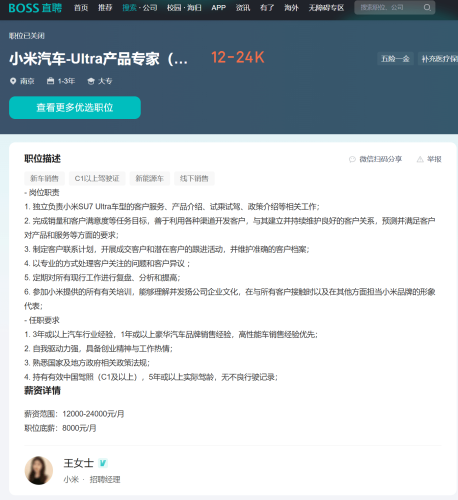Click text 职位底薪: 8000元/月
Viewport: 458px width, 500px height.
pos(60,428)
